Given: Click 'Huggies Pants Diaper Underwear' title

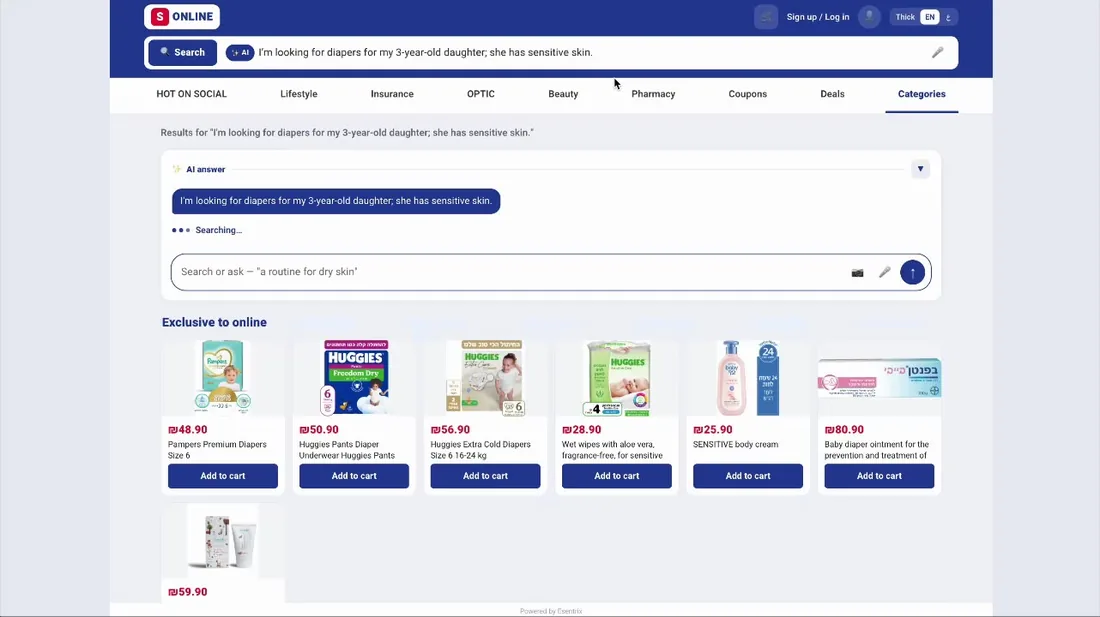Looking at the screenshot, I should point(347,450).
